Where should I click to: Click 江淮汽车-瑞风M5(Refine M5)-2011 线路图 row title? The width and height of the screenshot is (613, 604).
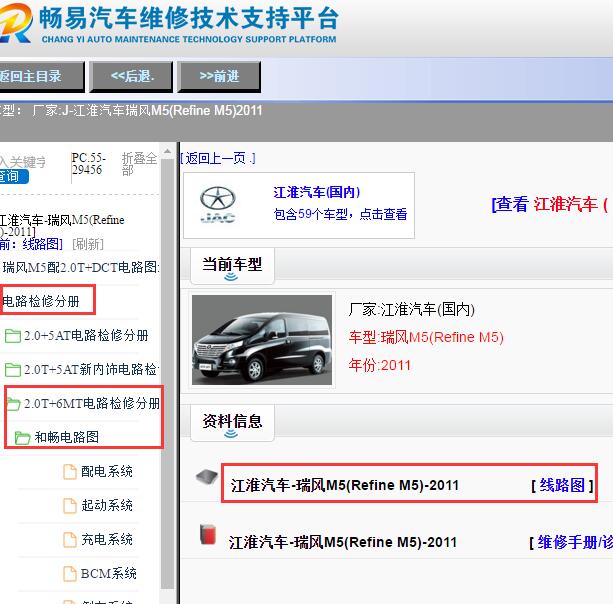pyautogui.click(x=344, y=485)
